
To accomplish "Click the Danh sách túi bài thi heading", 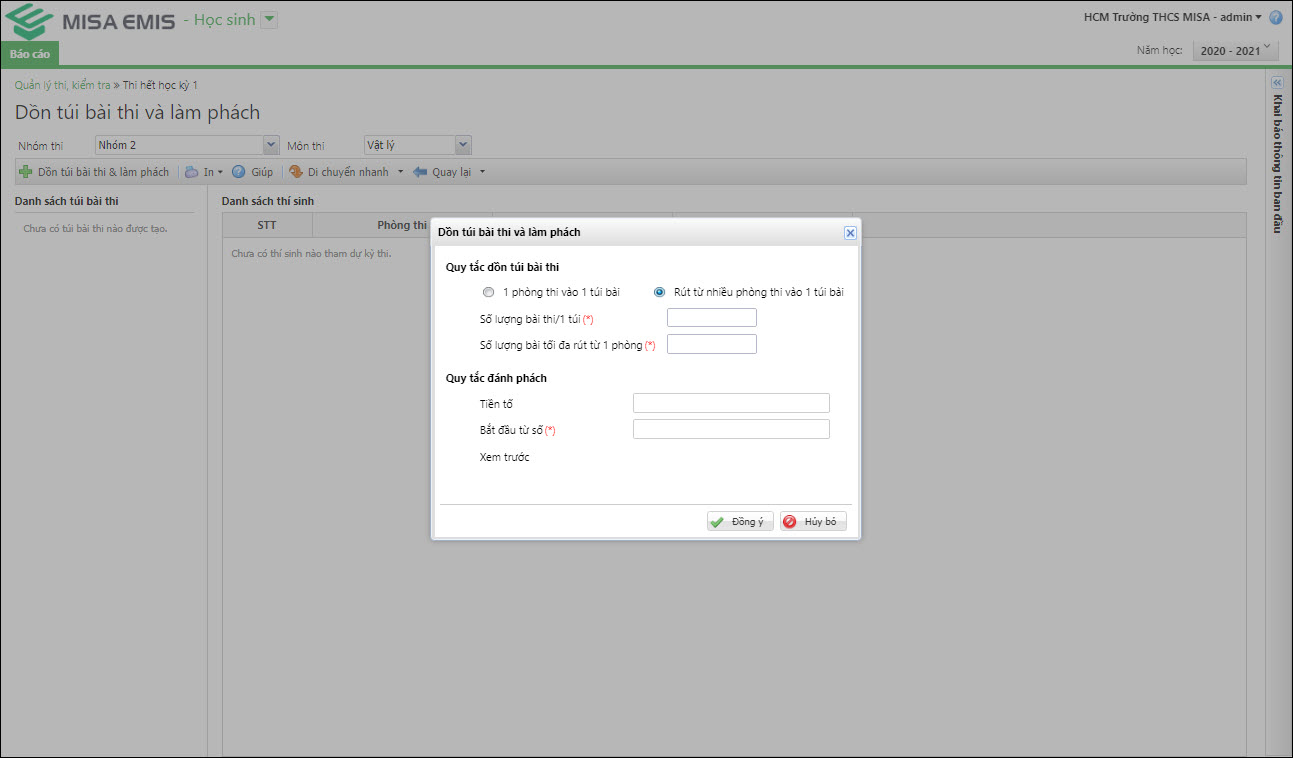I will tap(67, 201).
